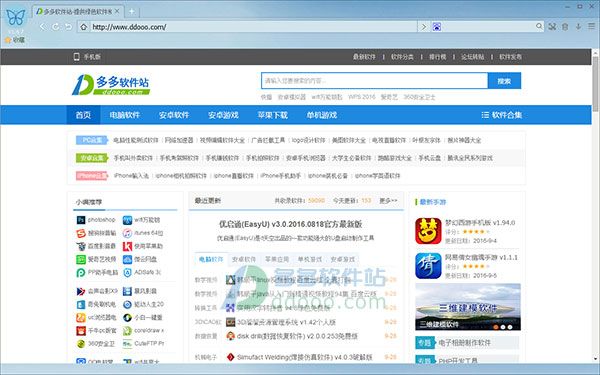The width and height of the screenshot is (600, 375).
Task: Select the 电脑软件 navigation item
Action: pyautogui.click(x=124, y=115)
